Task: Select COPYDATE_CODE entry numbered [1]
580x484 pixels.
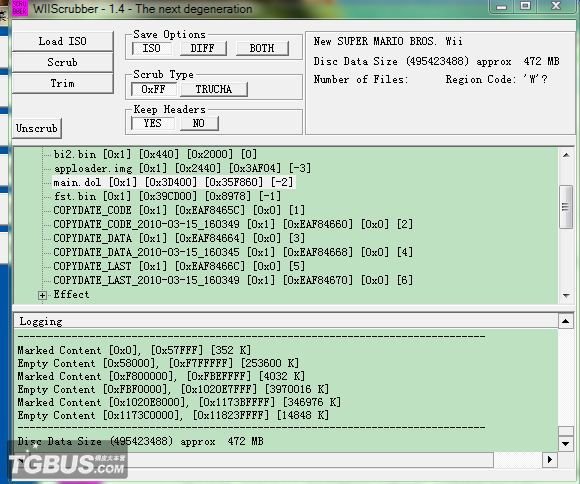Action: [179, 210]
